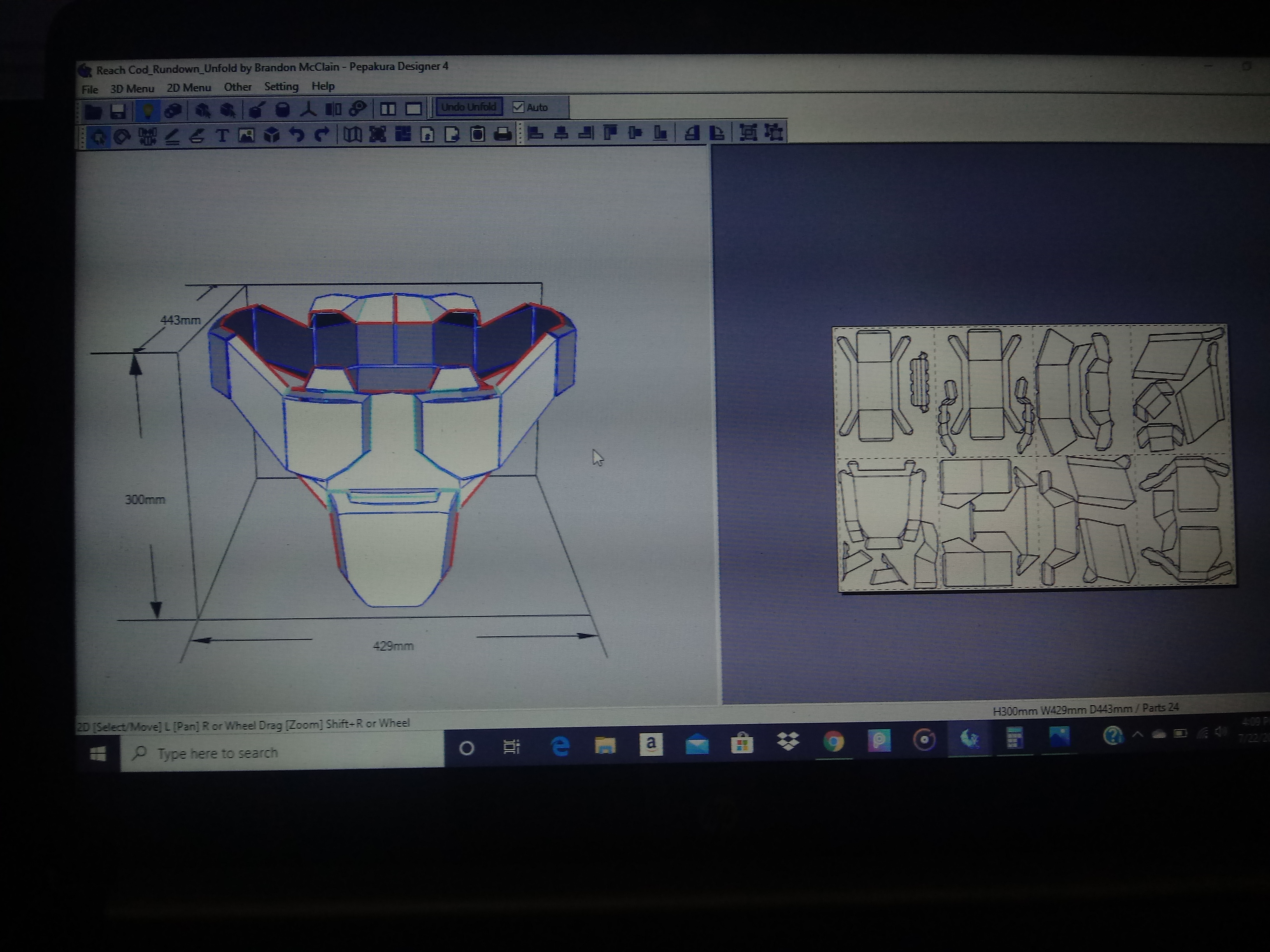Screen dimensions: 1270x952
Task: Click the Print icon
Action: [503, 134]
